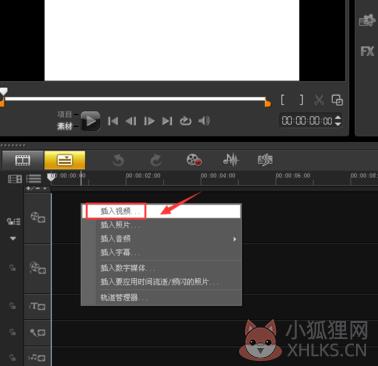Jump to the start with Home button
The width and height of the screenshot is (378, 366).
113,121
